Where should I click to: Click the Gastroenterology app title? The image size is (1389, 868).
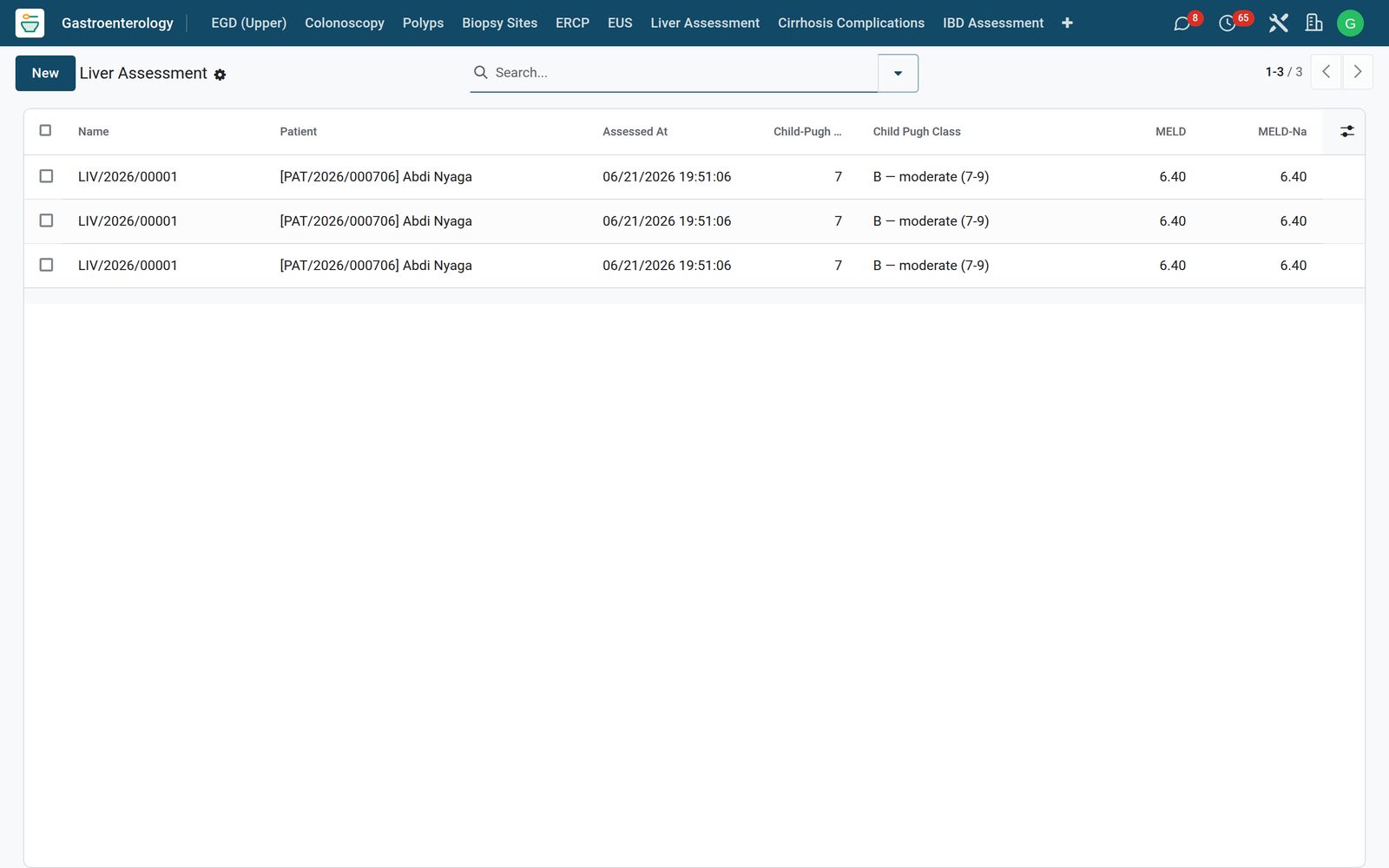click(117, 23)
